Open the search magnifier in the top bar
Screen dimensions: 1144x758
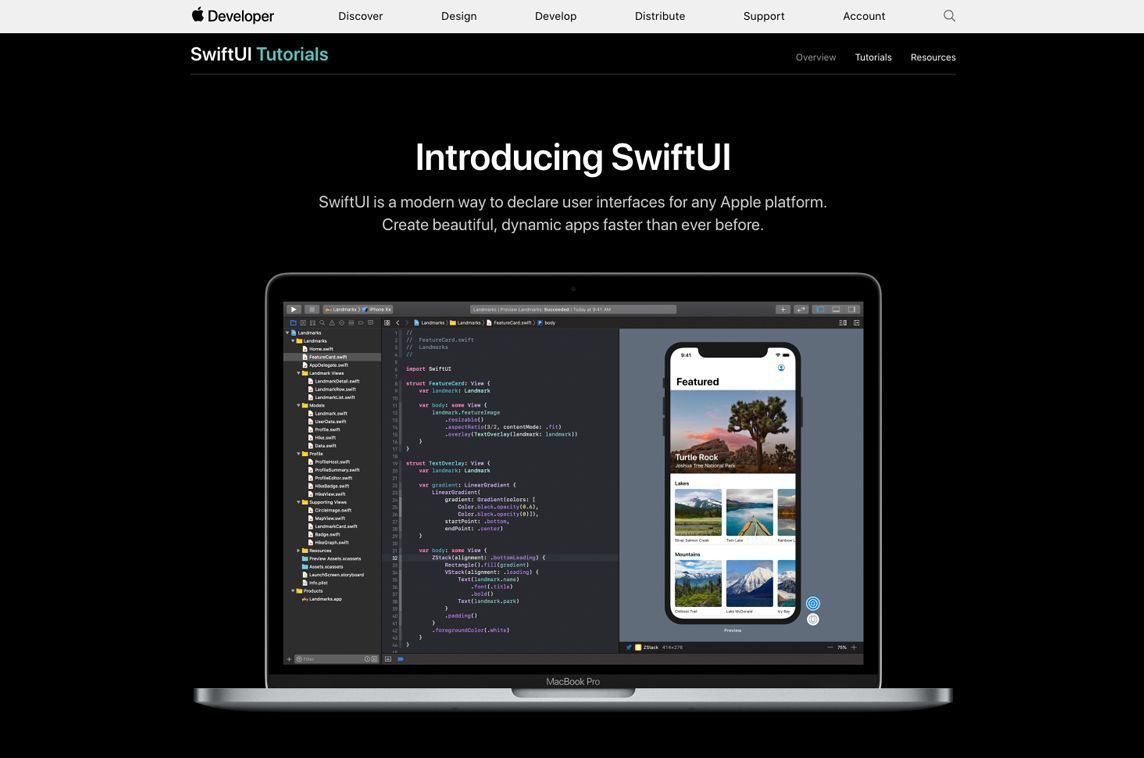click(x=948, y=15)
